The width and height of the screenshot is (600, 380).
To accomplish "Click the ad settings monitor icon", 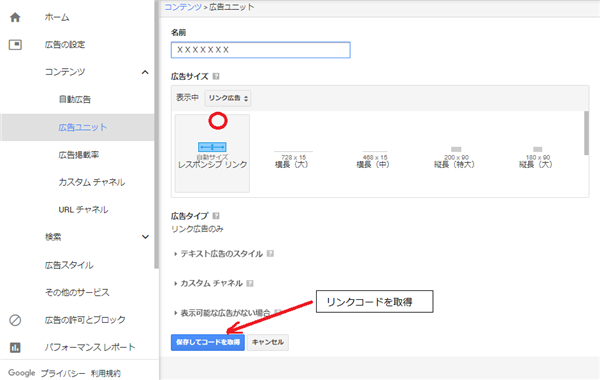I will (x=15, y=45).
